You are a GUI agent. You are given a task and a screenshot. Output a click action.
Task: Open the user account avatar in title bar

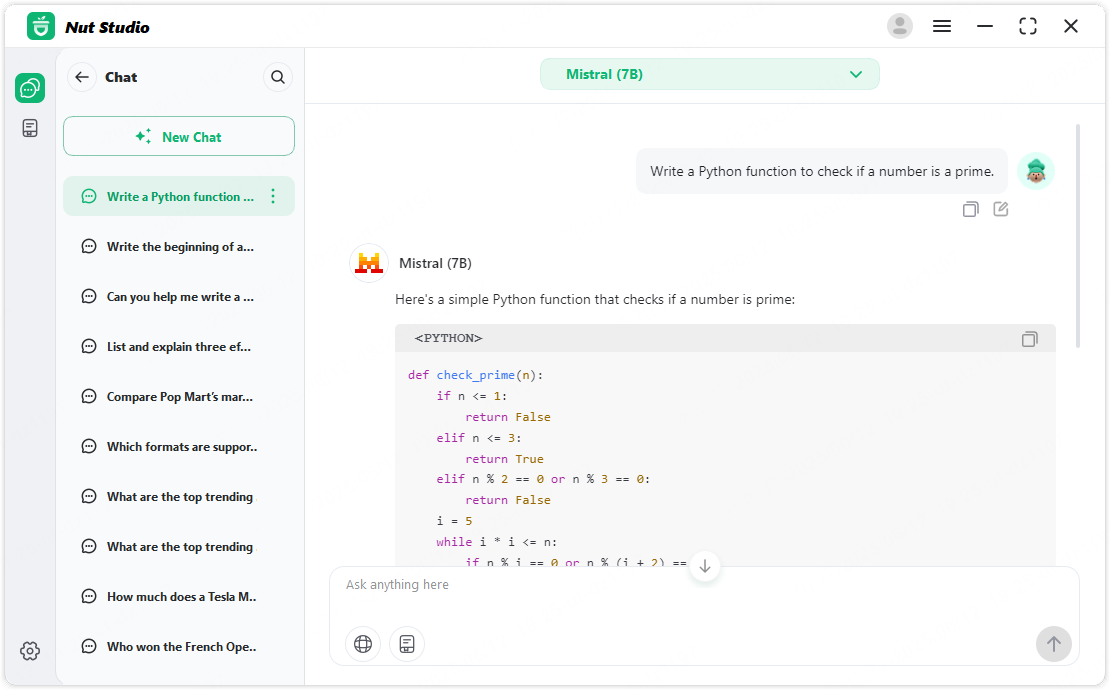click(x=900, y=26)
